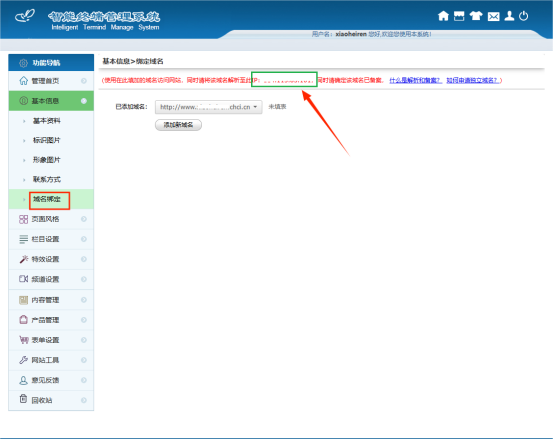This screenshot has height=439, width=553.
Task: Click the storefront icon in header
Action: point(459,16)
